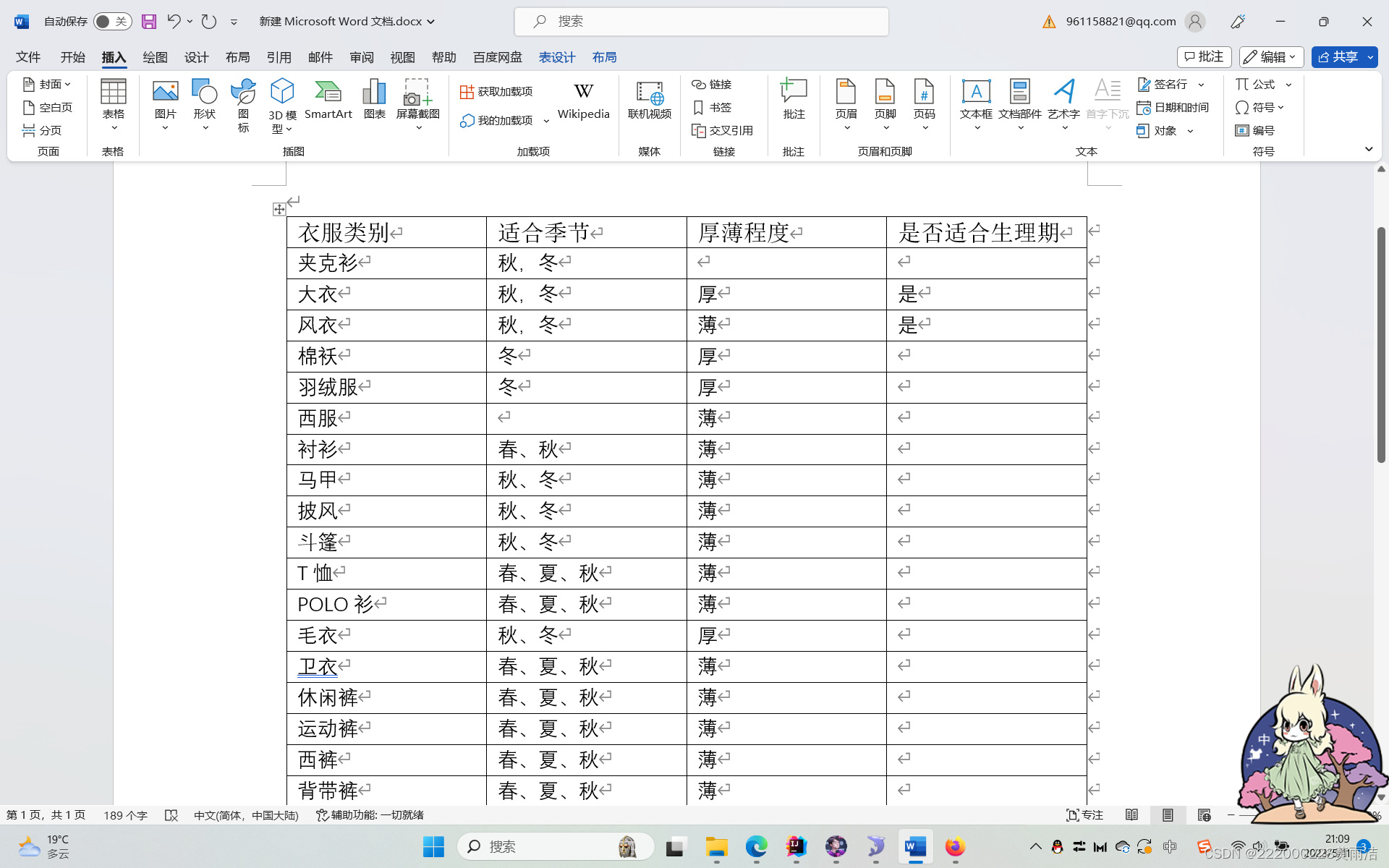Image resolution: width=1389 pixels, height=868 pixels.
Task: Insert a chart with 图表 icon
Action: point(374,100)
